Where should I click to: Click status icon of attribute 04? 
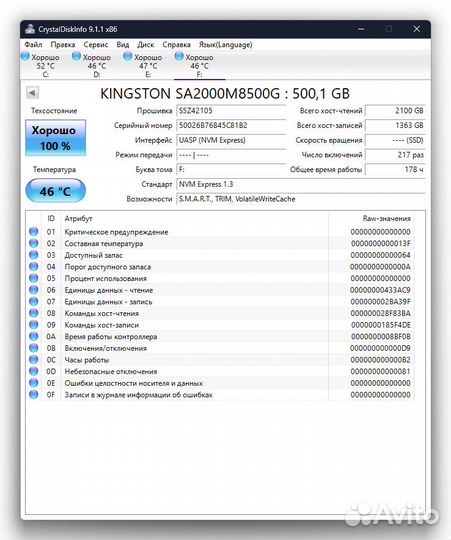pyautogui.click(x=34, y=267)
